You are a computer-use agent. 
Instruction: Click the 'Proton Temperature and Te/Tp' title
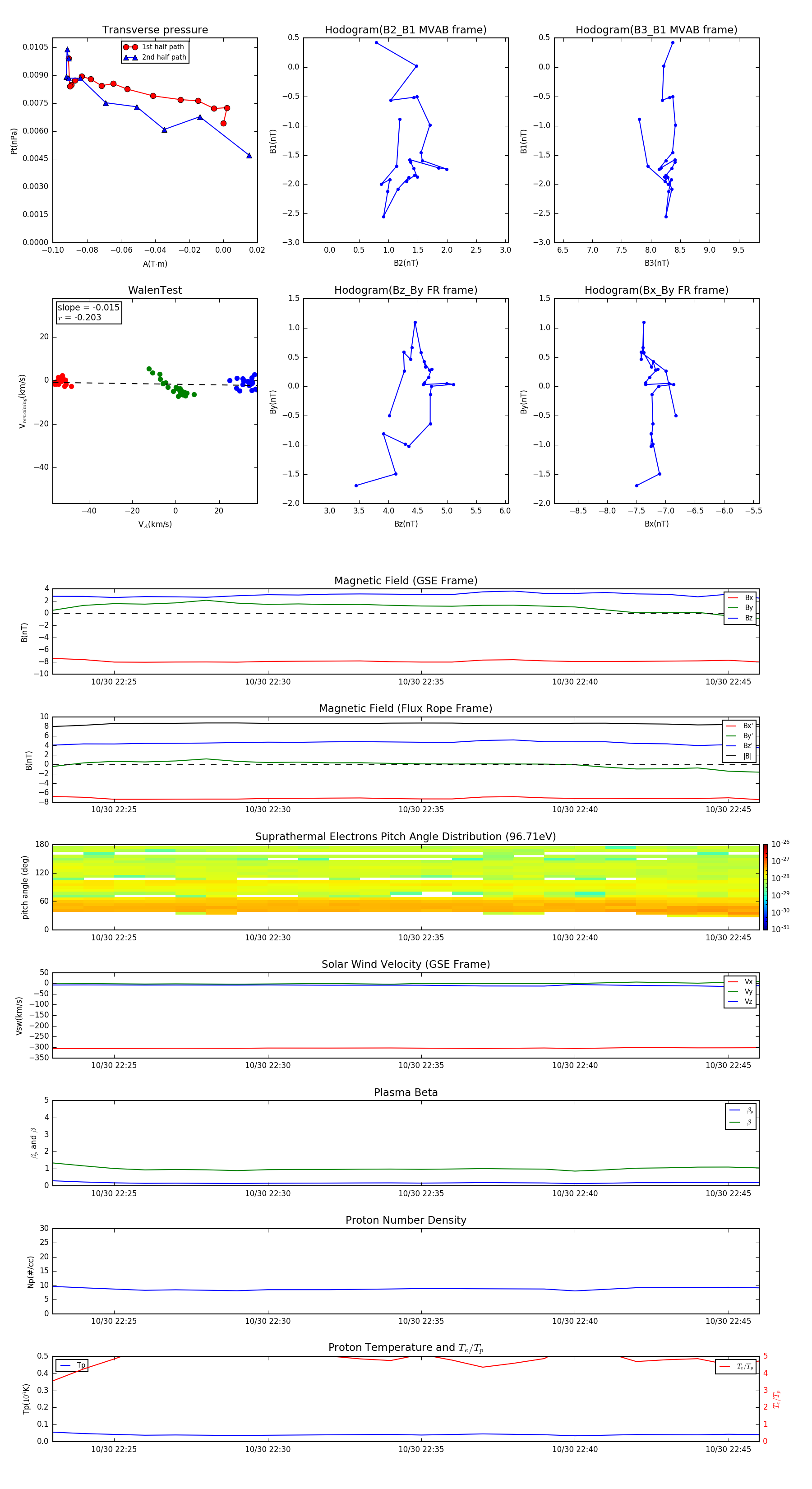click(406, 1348)
